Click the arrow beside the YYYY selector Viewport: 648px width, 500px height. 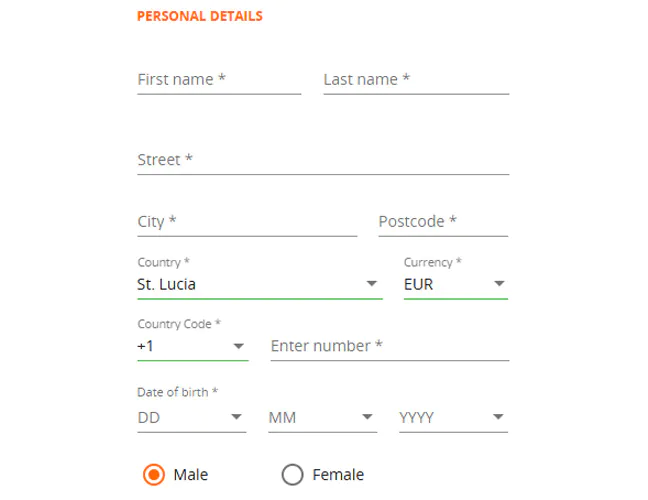[x=498, y=418]
